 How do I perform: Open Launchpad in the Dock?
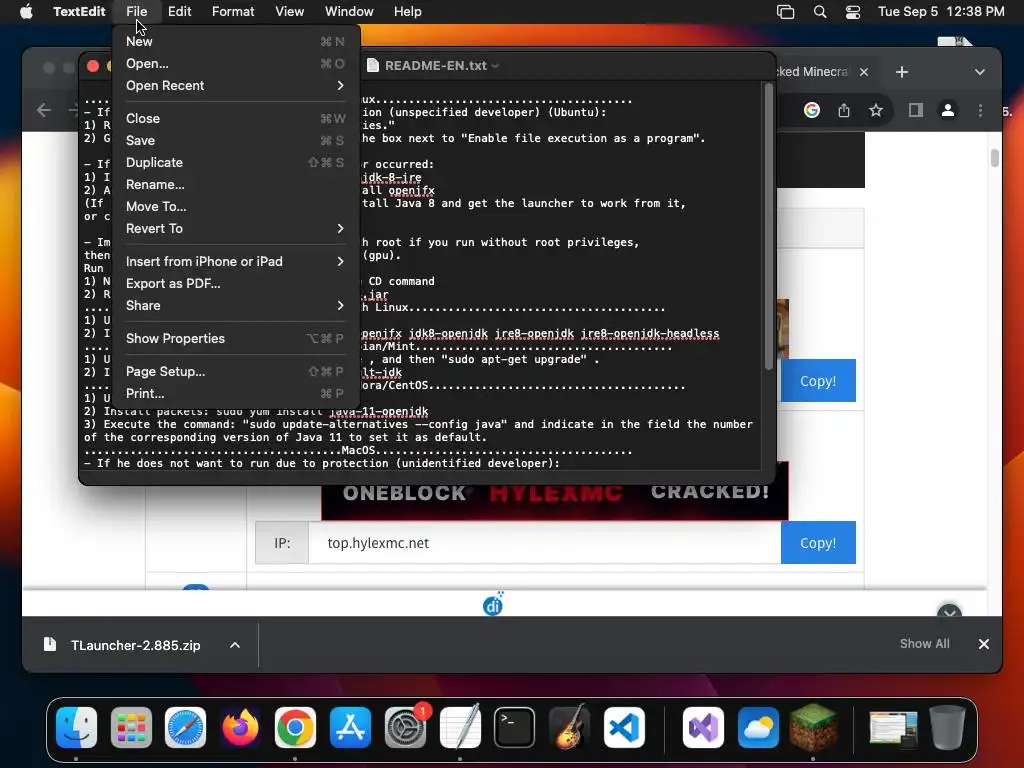tap(131, 727)
